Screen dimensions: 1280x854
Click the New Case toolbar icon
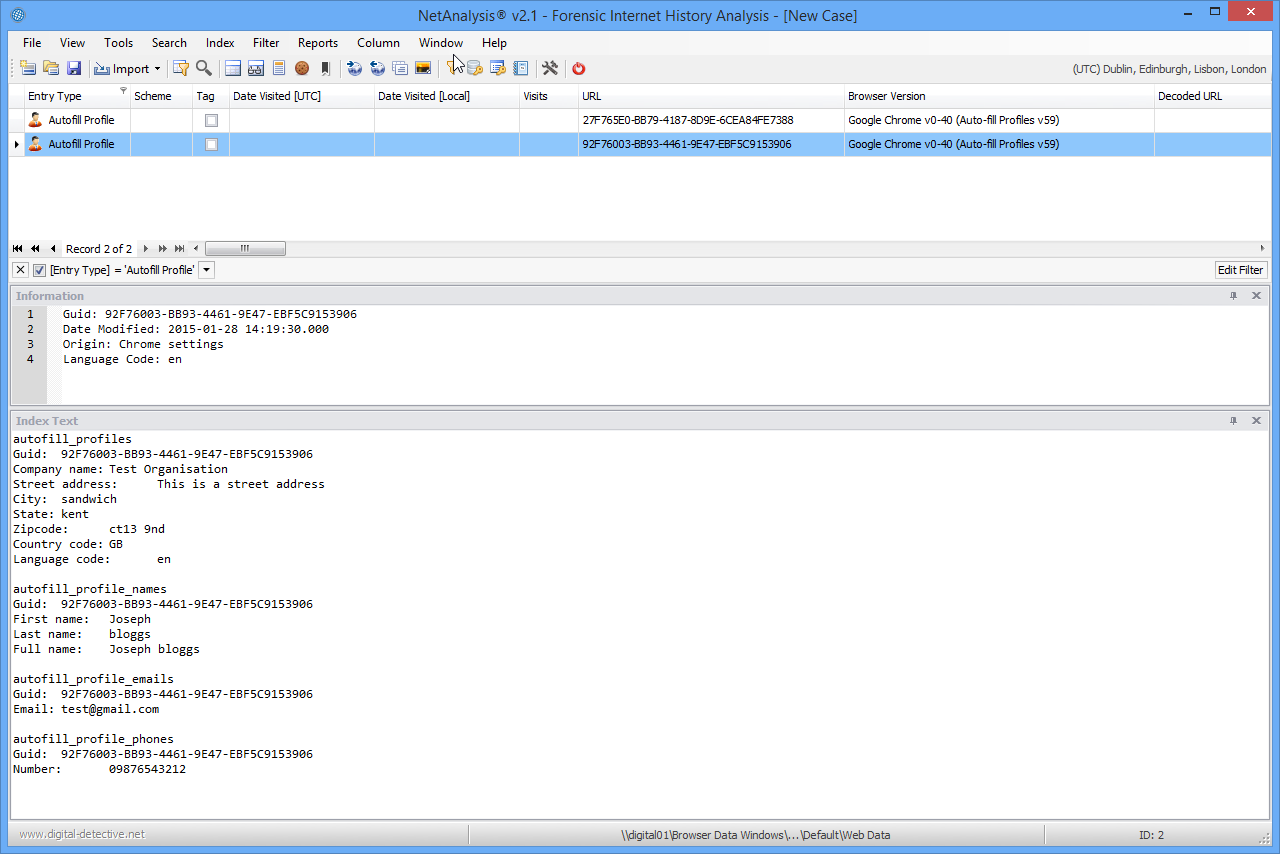click(28, 68)
